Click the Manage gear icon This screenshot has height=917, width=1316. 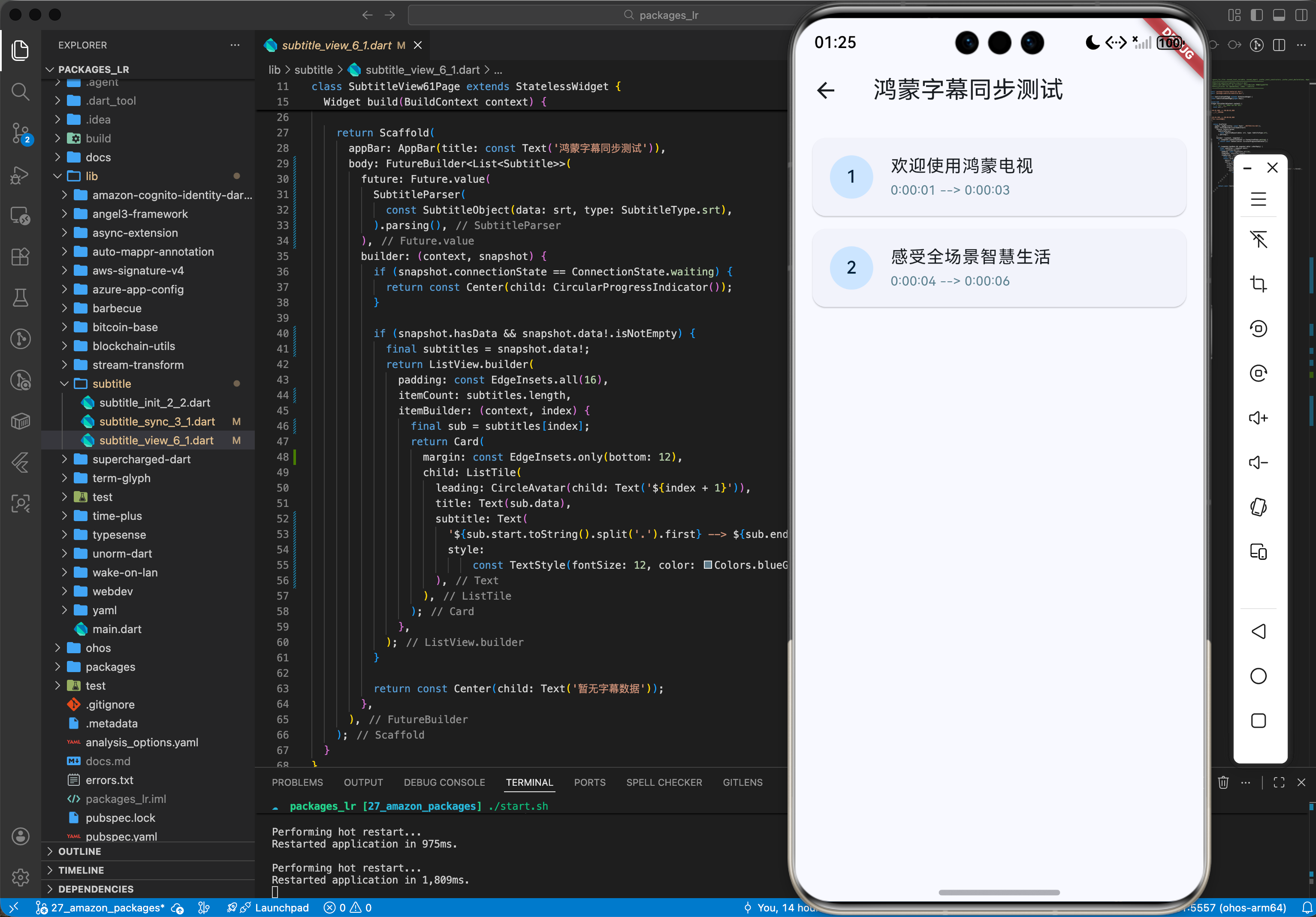tap(21, 877)
